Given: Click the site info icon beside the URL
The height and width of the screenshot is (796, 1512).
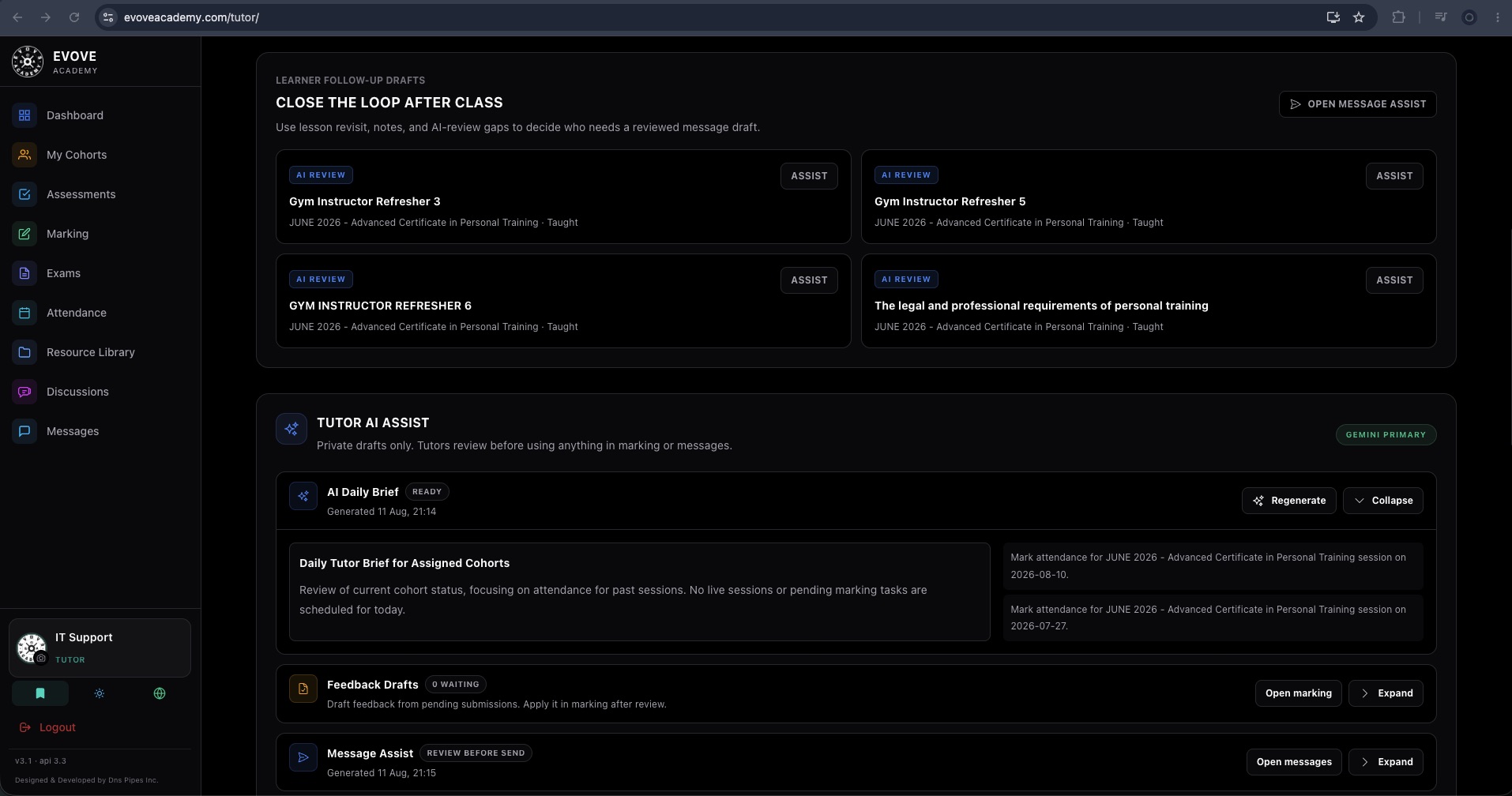Looking at the screenshot, I should (109, 17).
